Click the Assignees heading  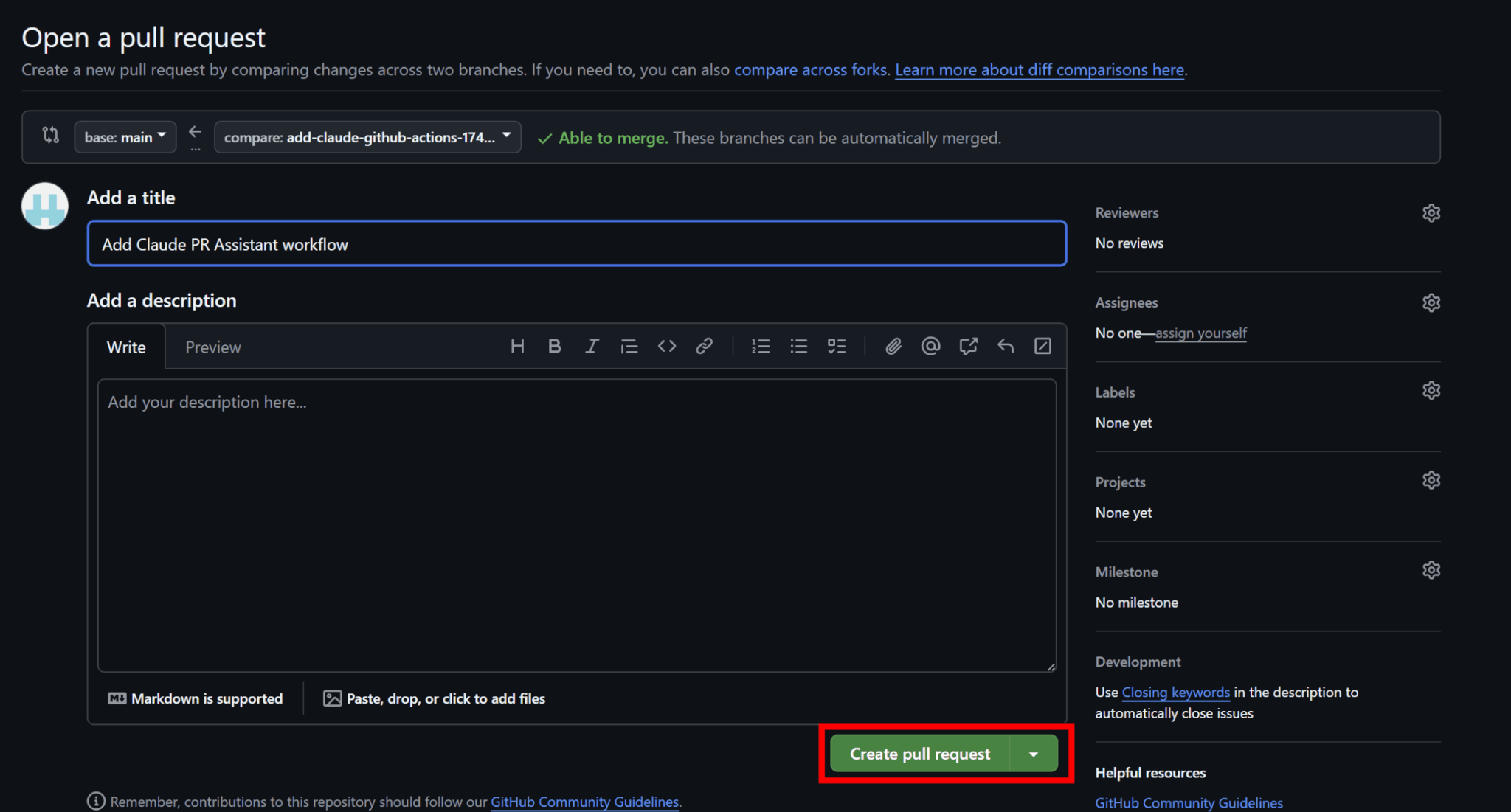pos(1127,303)
